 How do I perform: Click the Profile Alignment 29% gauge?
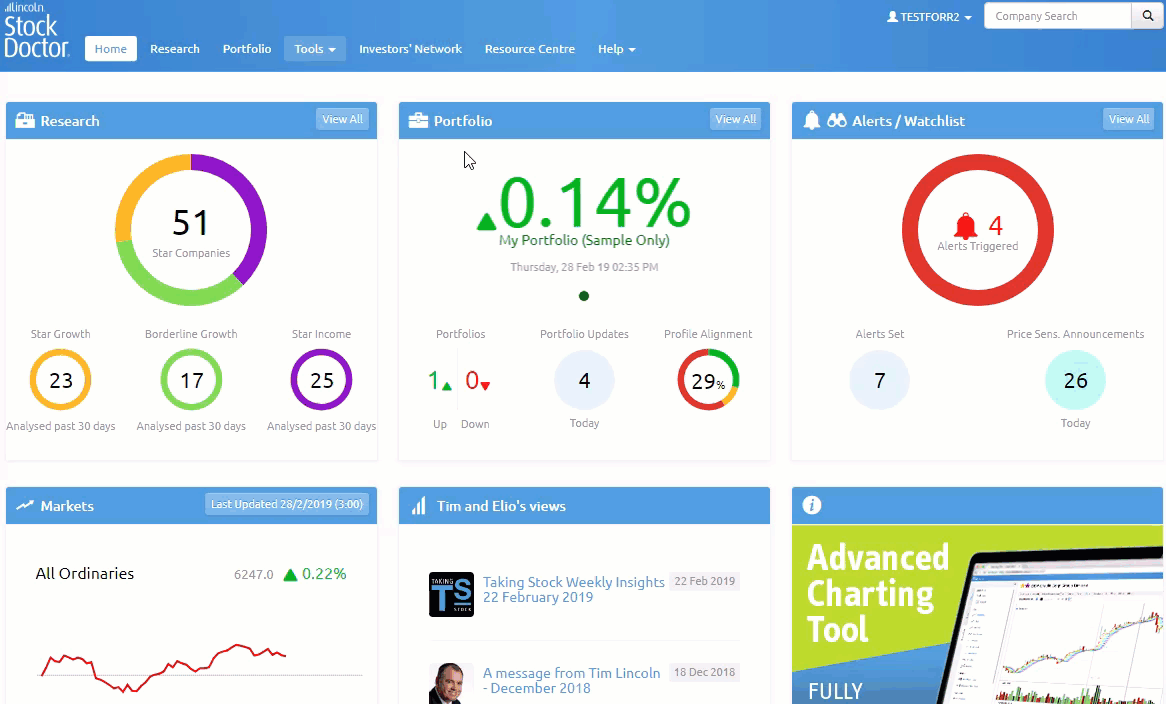(708, 380)
